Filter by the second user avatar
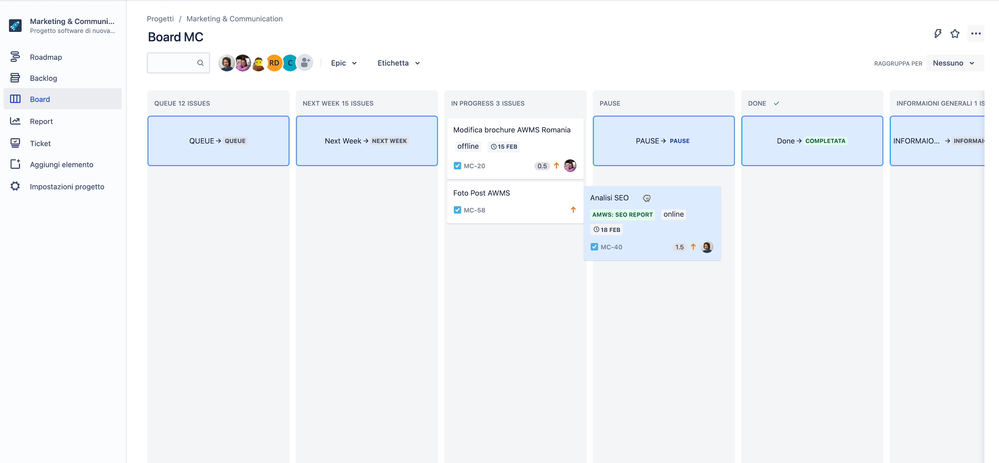999x463 pixels. [x=243, y=63]
